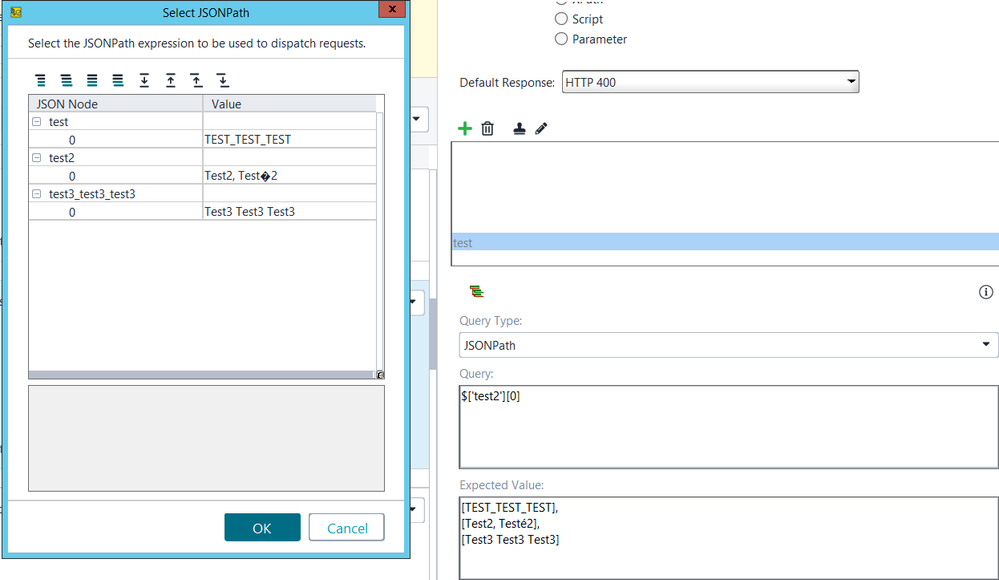Click into the Query text field
Screen dimensions: 999x580
click(x=728, y=427)
